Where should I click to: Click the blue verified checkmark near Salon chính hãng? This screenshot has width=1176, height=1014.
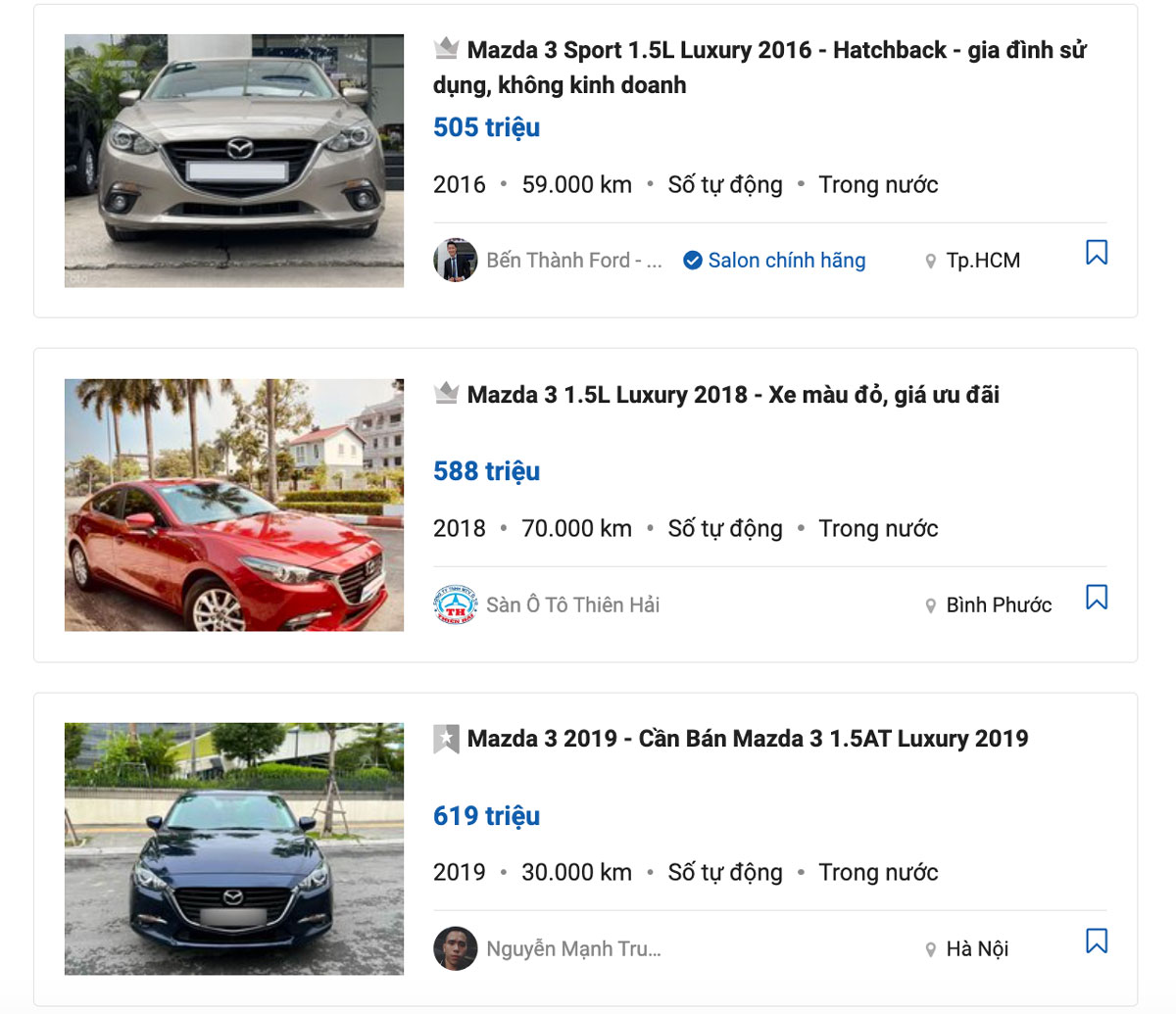(692, 261)
